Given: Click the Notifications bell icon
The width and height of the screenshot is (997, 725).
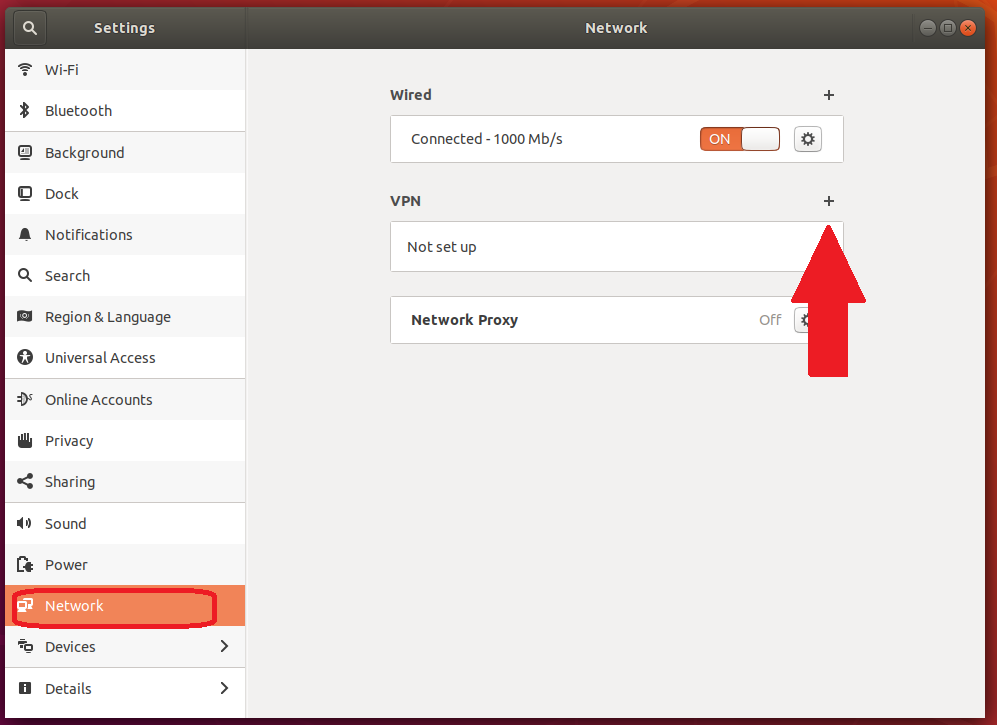Looking at the screenshot, I should pos(26,235).
